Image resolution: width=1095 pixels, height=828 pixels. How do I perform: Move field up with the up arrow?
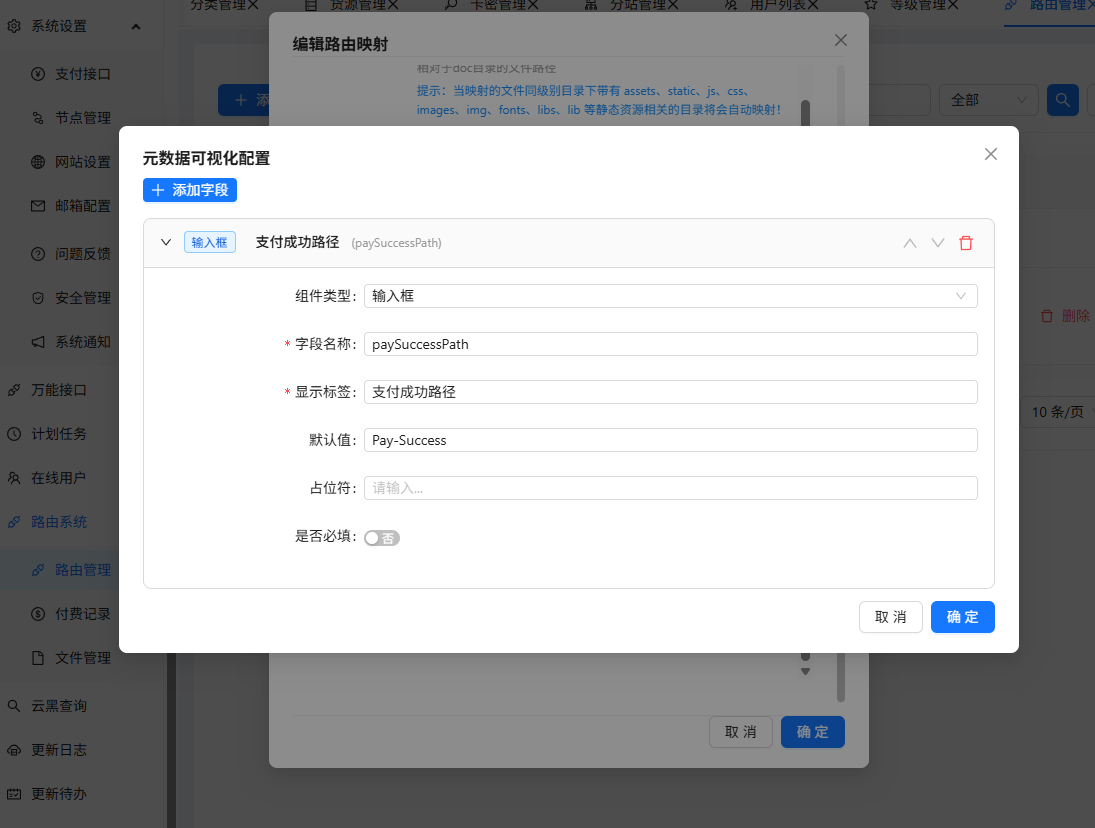(909, 243)
